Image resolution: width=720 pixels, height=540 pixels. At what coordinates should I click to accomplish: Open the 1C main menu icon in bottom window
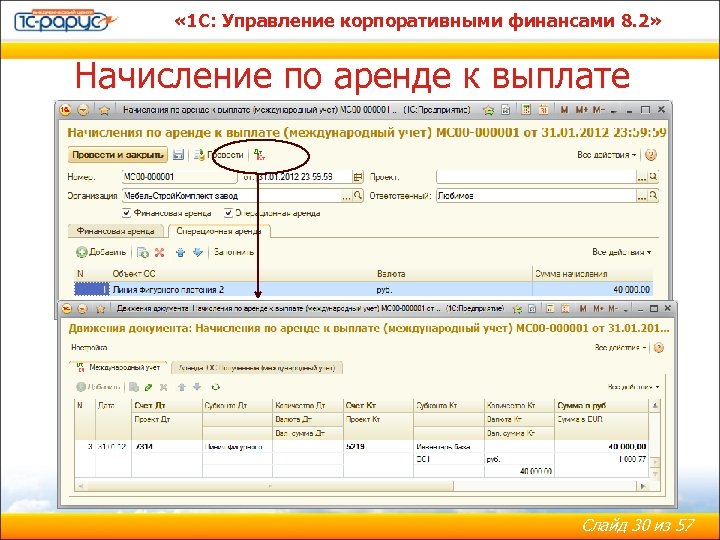[67, 309]
